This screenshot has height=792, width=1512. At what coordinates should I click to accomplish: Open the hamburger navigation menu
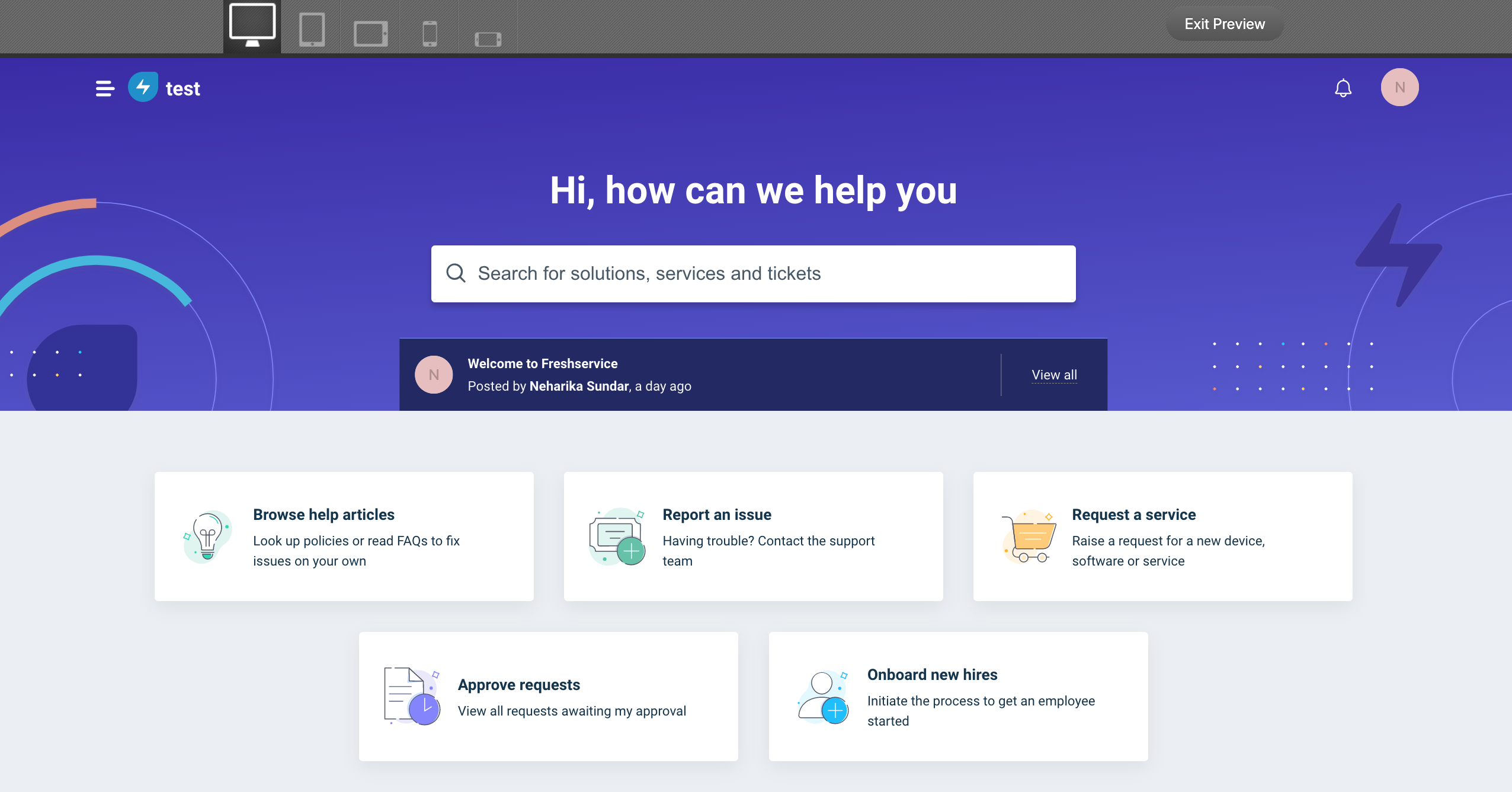coord(105,88)
